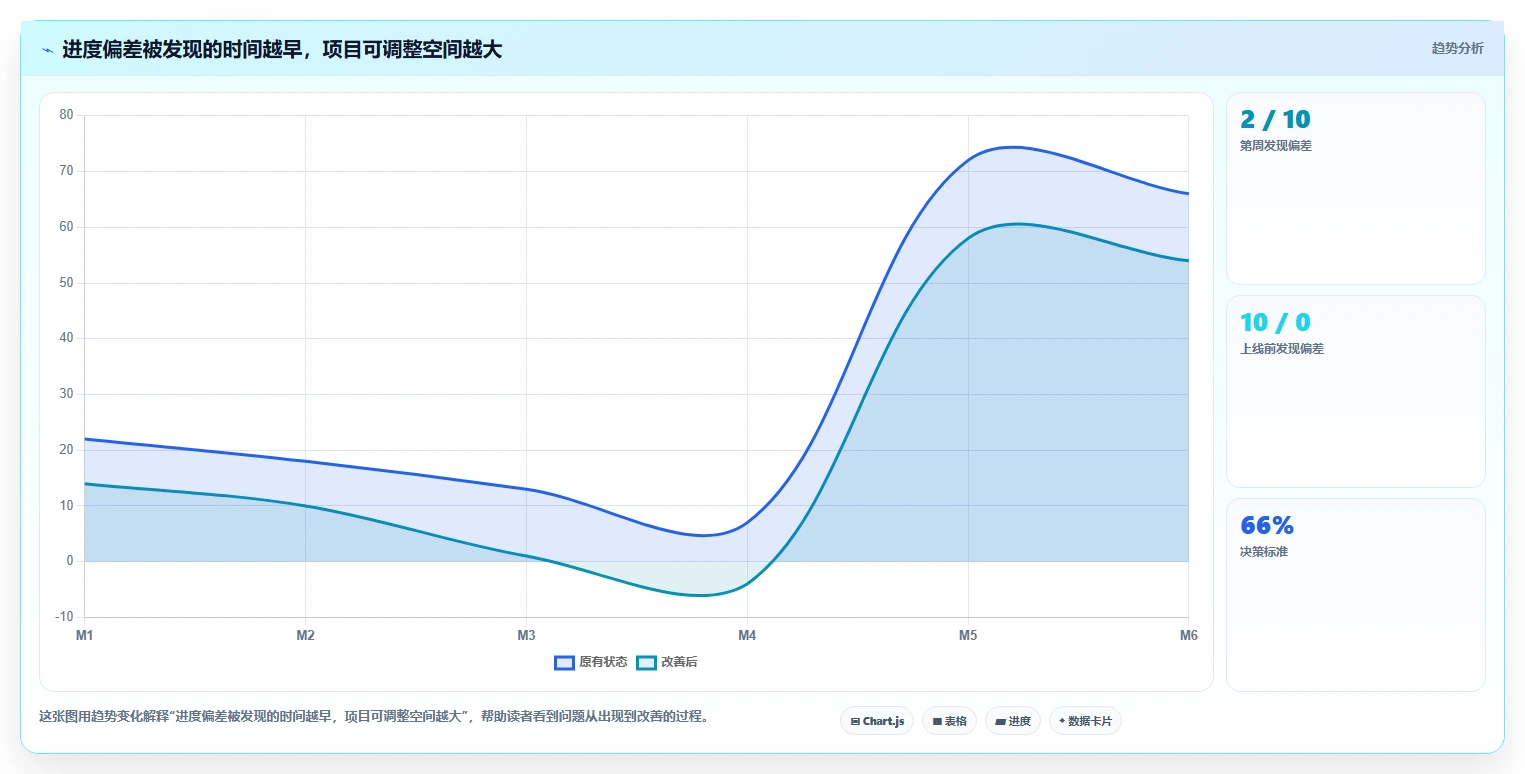Click the M6 x-axis label
The width and height of the screenshot is (1525, 774).
coord(1188,635)
